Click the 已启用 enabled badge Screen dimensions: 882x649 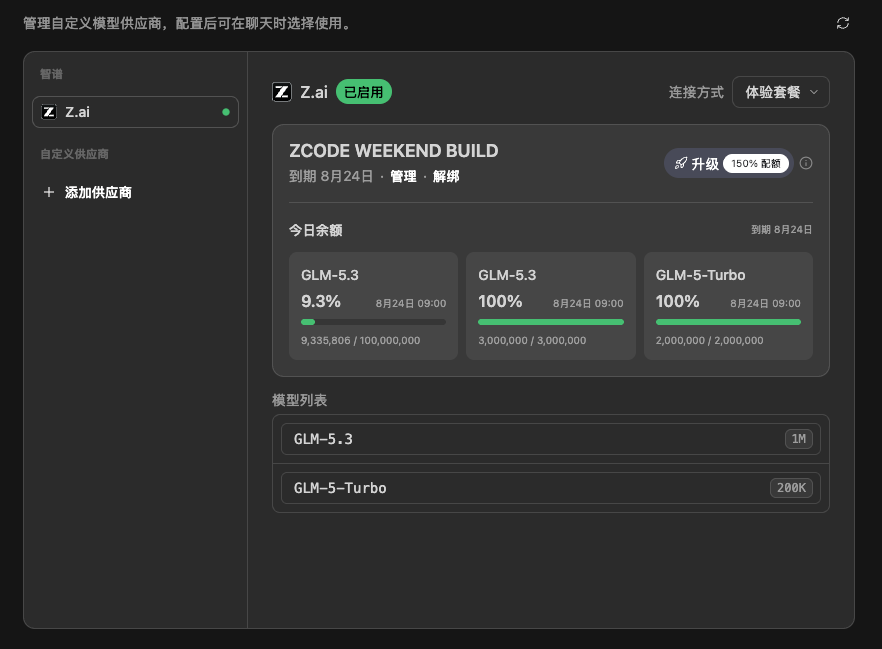pos(363,92)
